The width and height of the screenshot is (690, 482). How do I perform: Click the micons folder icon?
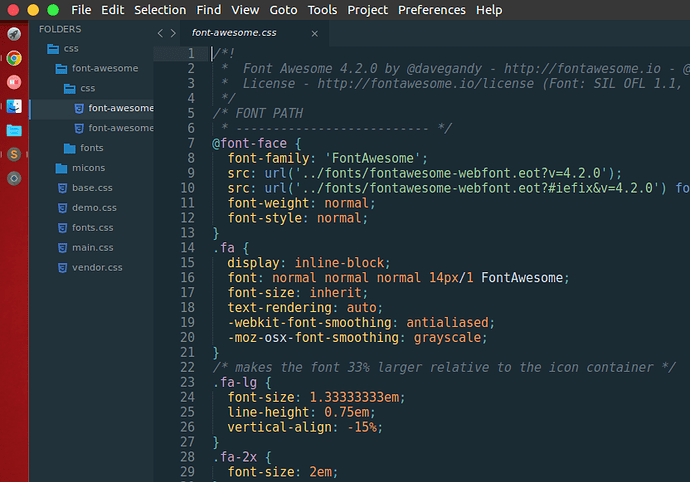point(62,168)
